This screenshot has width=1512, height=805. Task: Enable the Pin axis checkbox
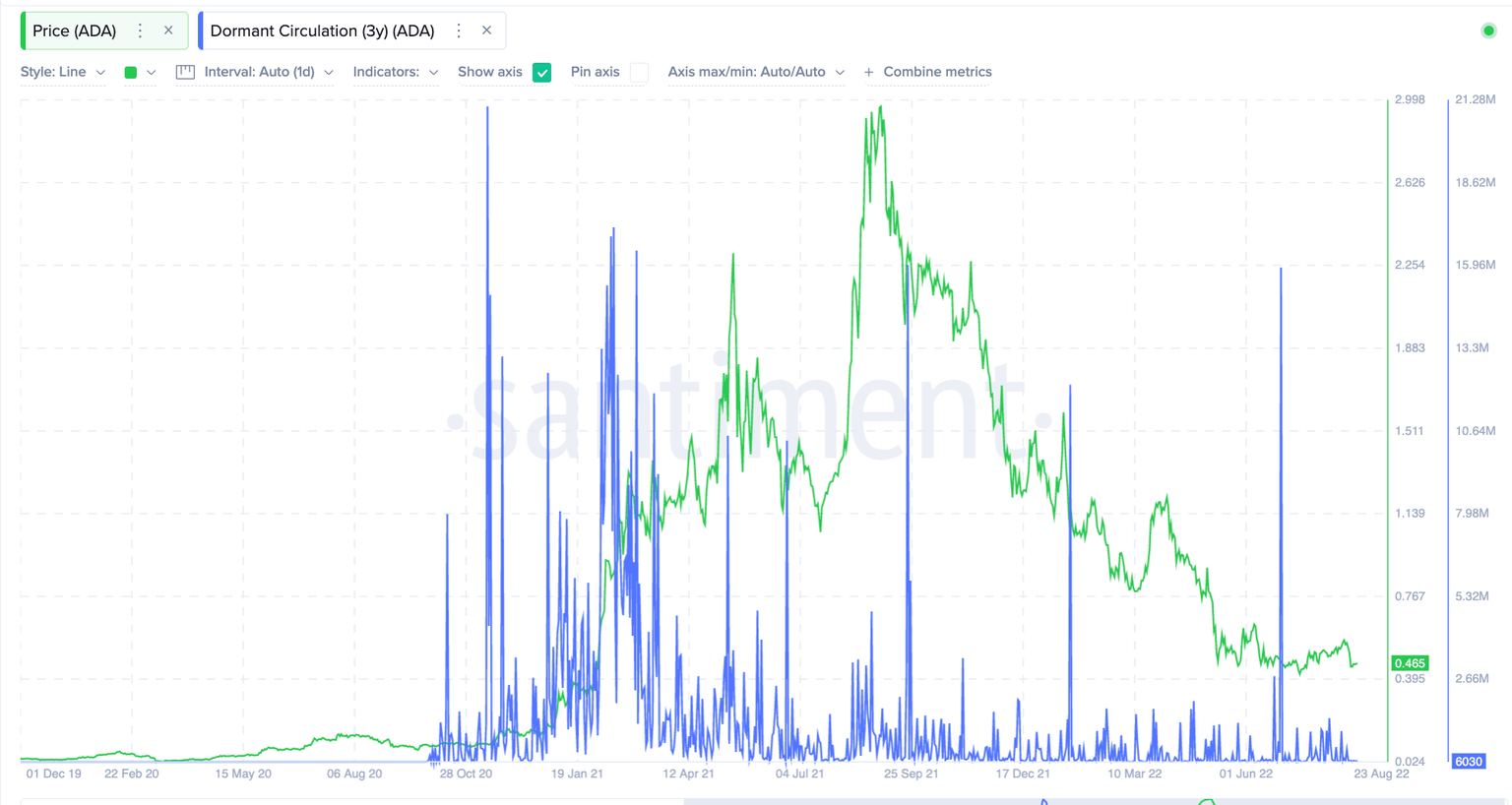click(x=639, y=72)
